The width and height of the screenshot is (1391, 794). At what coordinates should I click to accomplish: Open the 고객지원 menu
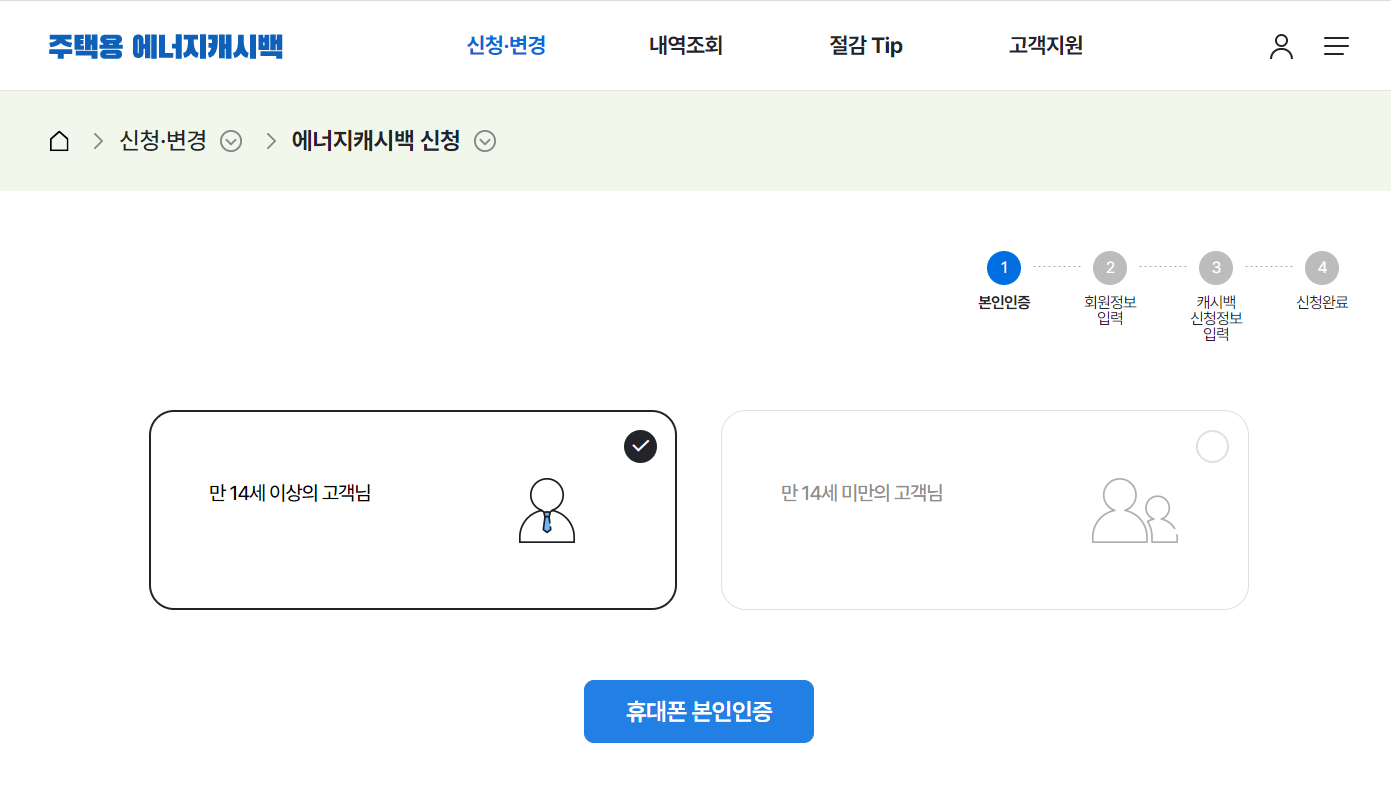[x=1046, y=45]
